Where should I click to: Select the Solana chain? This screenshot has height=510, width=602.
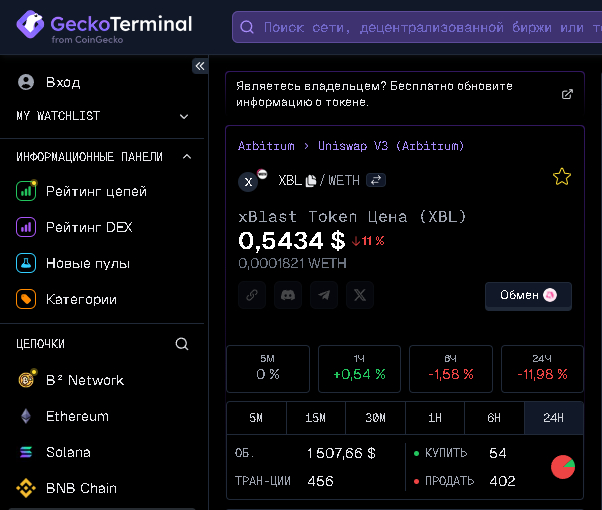tap(68, 452)
